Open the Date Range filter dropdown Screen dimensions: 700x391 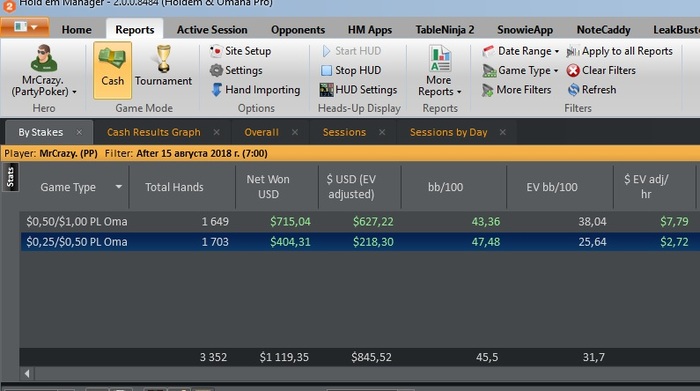coord(521,51)
